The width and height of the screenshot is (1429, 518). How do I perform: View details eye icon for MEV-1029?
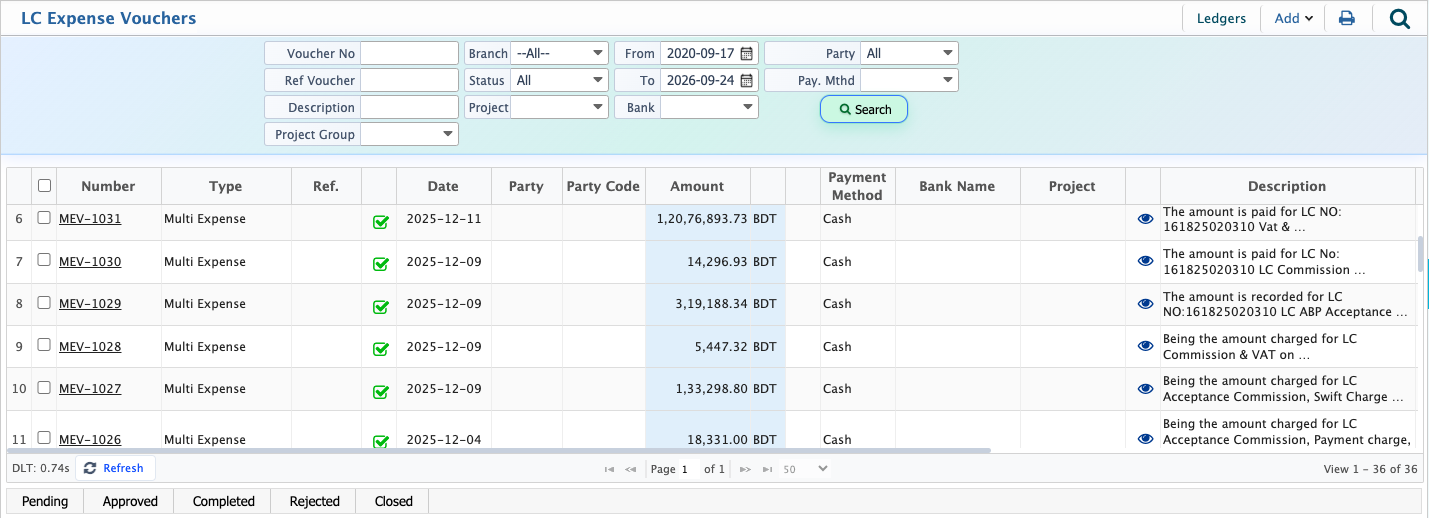click(1145, 303)
